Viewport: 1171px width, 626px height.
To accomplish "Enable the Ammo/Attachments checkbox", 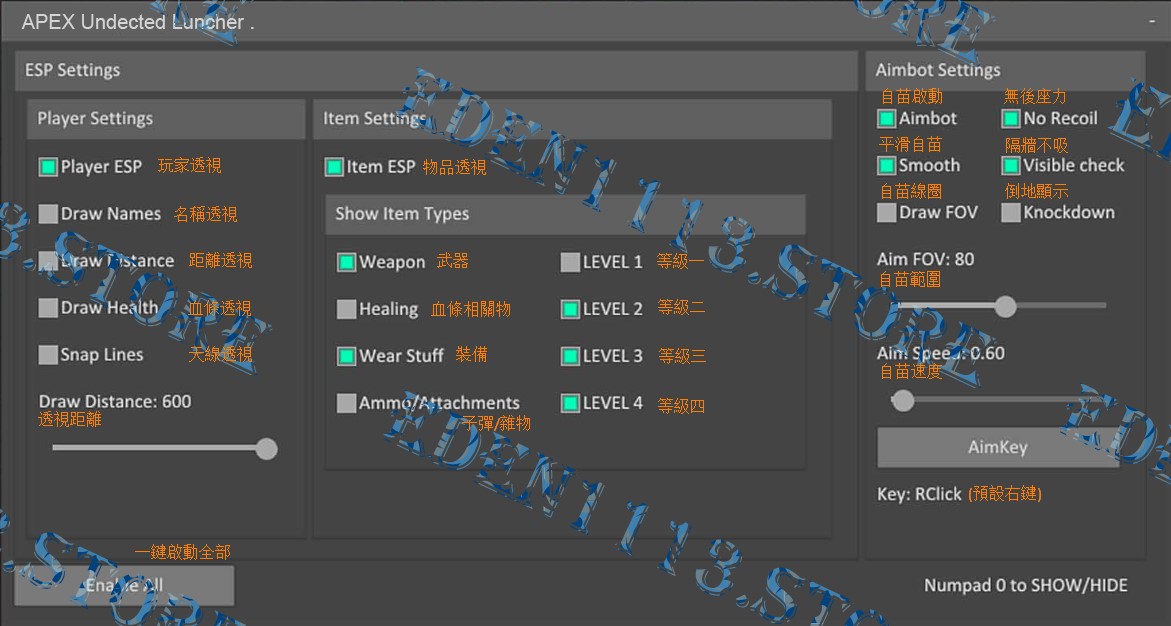I will pyautogui.click(x=346, y=404).
